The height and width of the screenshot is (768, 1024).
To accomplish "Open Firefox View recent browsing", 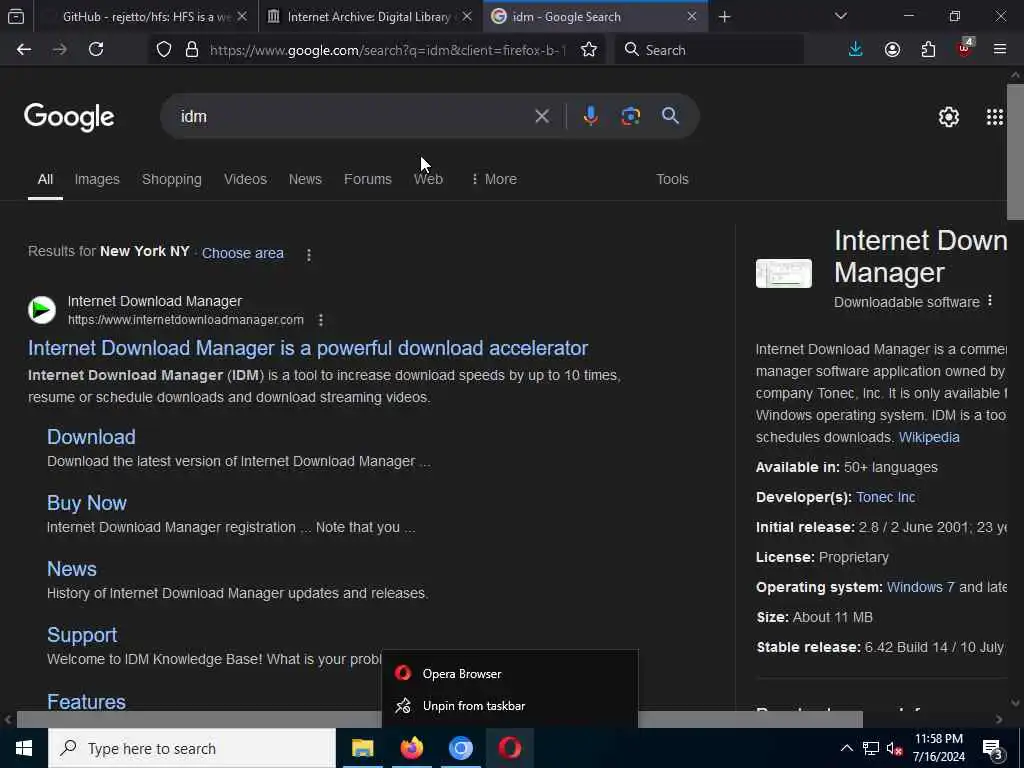I will pyautogui.click(x=16, y=17).
